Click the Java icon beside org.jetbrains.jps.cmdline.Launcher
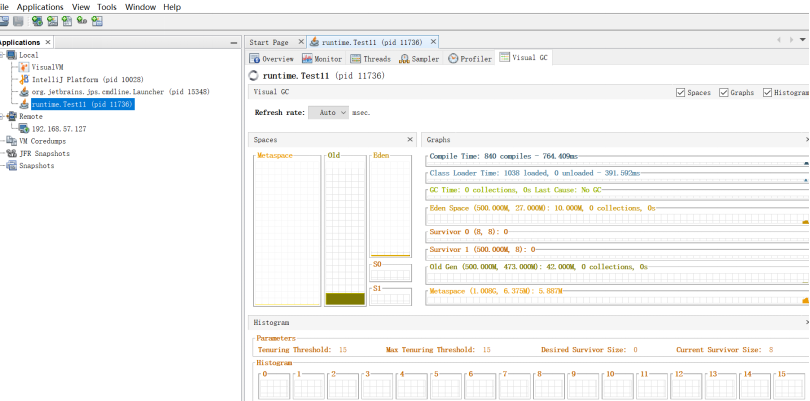 tap(24, 91)
